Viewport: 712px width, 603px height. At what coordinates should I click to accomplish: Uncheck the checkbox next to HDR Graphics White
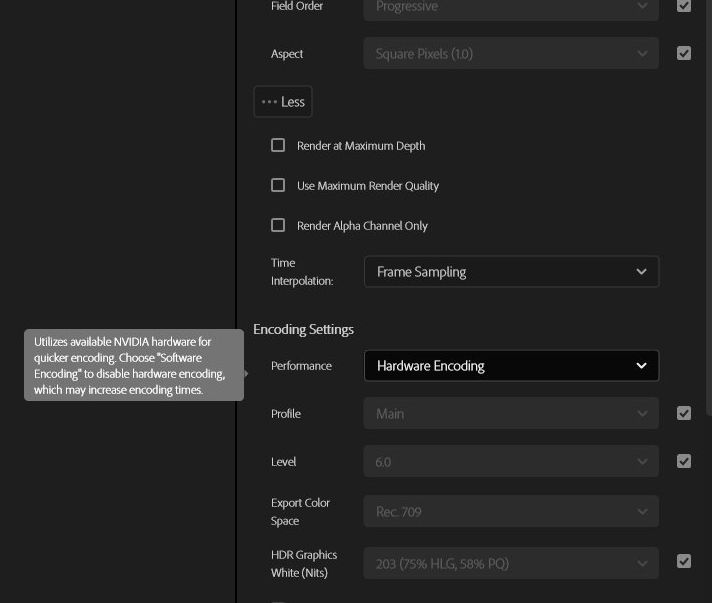coord(684,562)
